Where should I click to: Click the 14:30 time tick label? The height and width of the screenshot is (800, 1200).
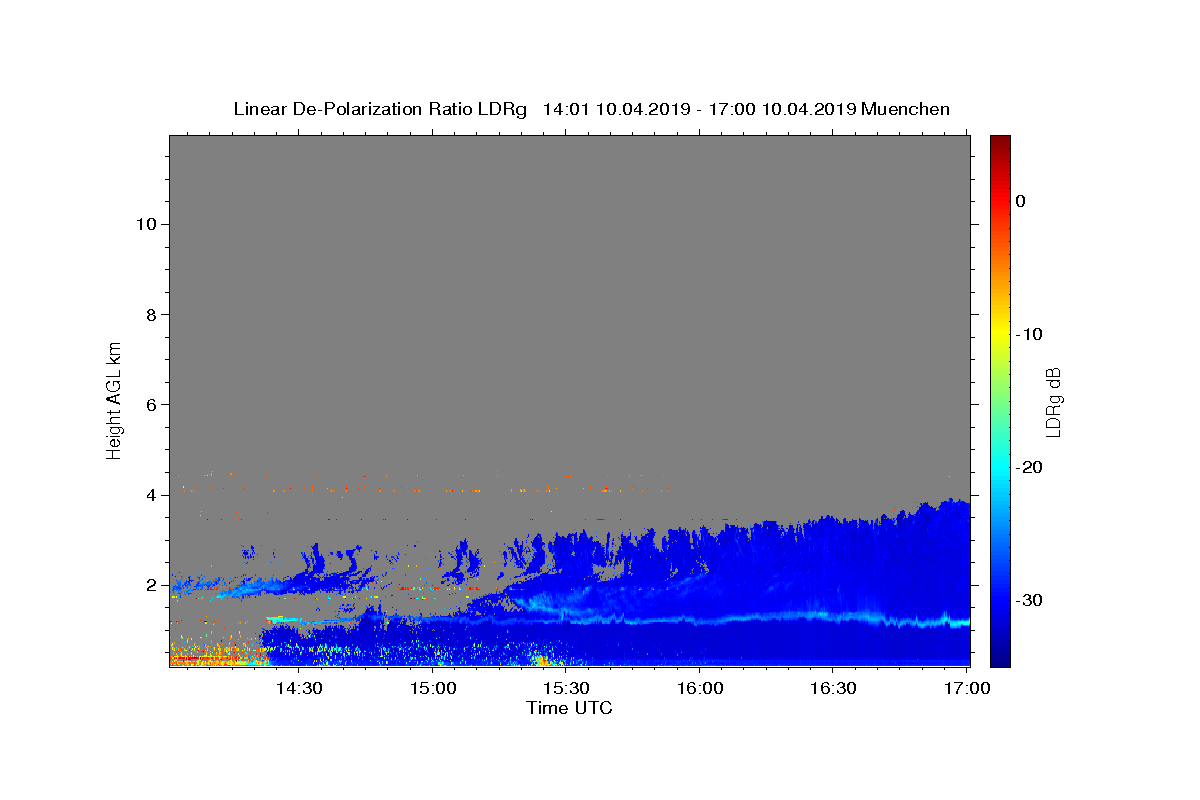298,688
